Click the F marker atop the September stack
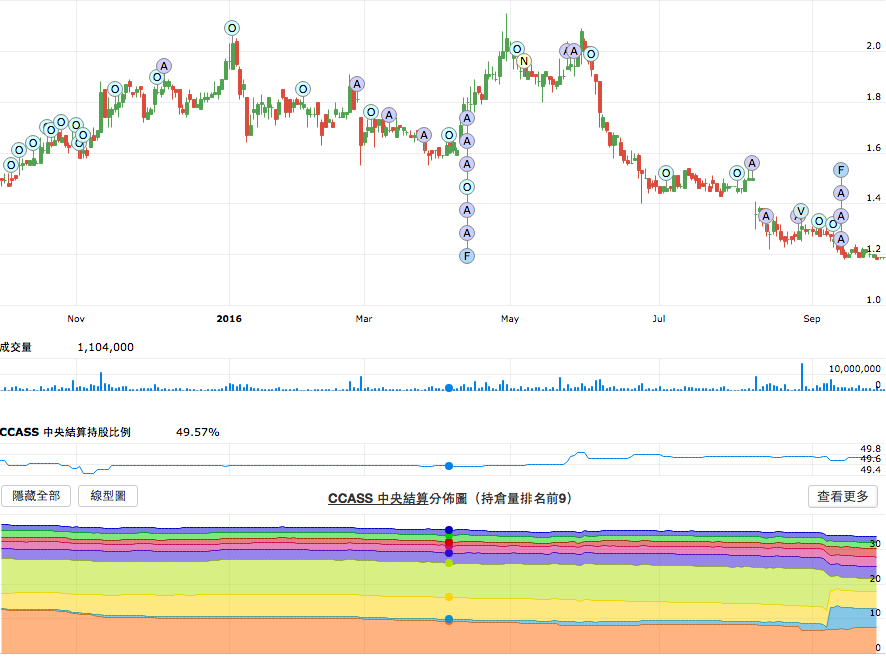The image size is (886, 662). pyautogui.click(x=841, y=170)
